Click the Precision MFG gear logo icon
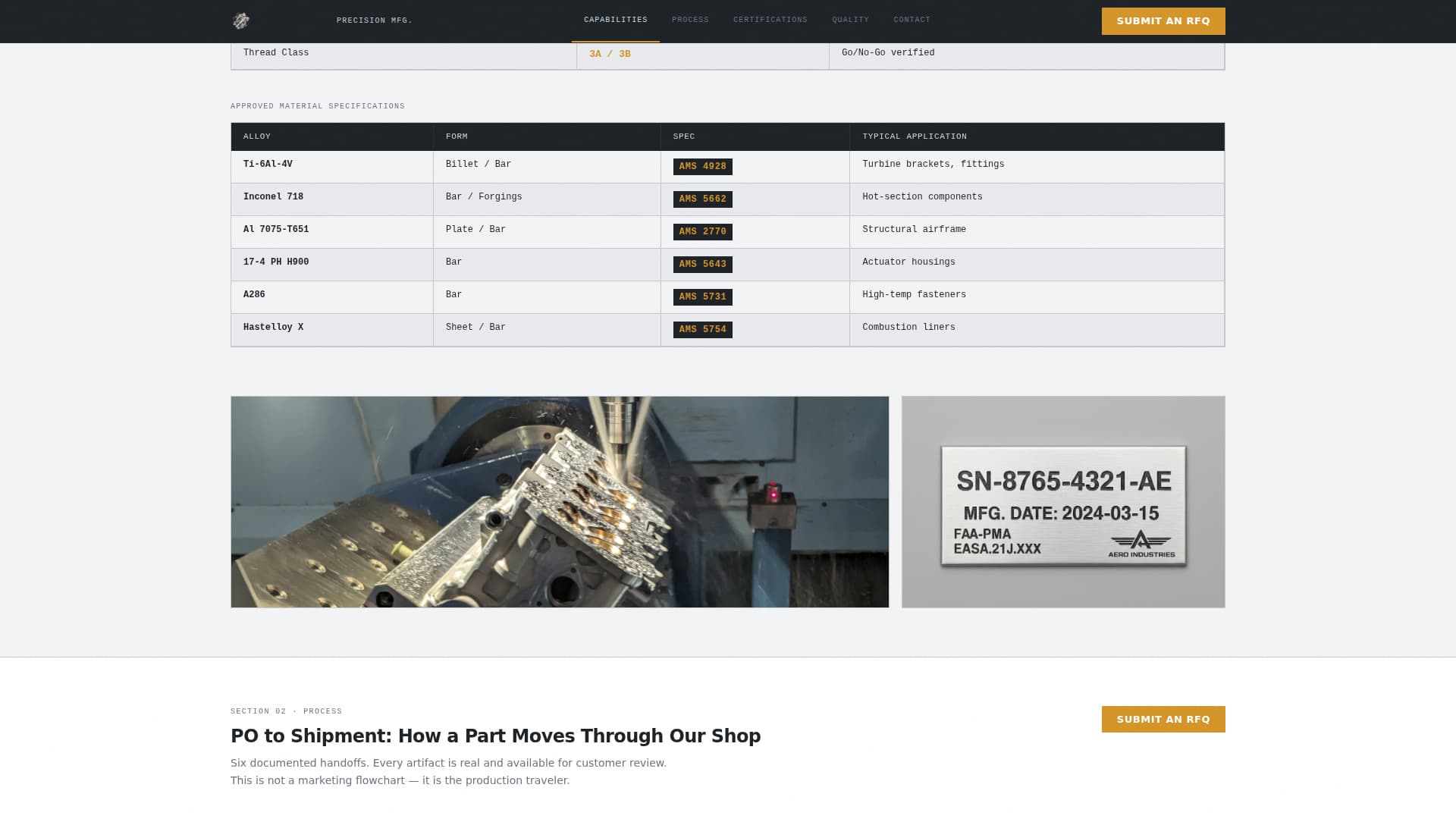 [x=241, y=20]
